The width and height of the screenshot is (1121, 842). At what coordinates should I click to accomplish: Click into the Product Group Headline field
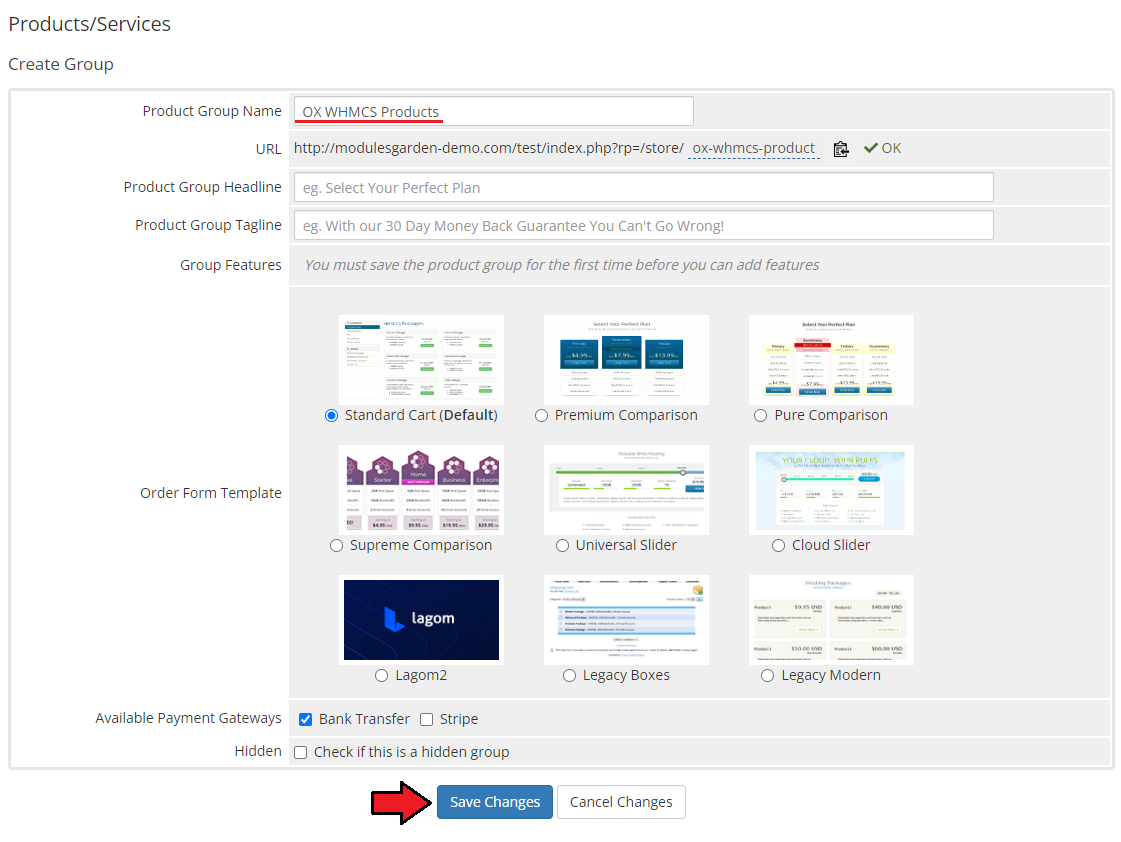pyautogui.click(x=643, y=187)
